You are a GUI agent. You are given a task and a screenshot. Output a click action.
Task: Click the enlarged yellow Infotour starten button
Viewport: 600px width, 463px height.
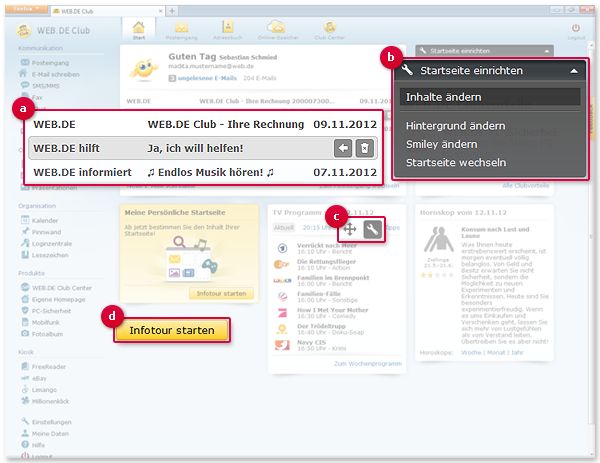click(172, 330)
